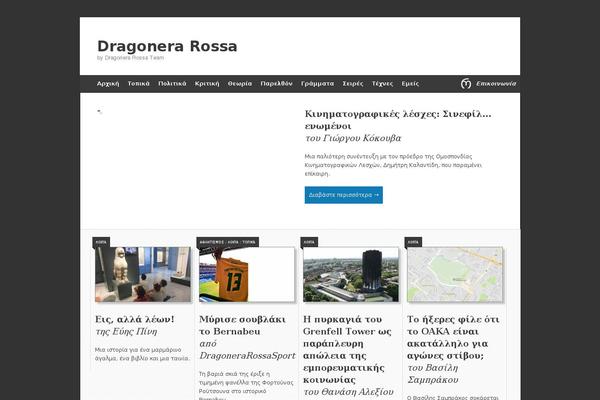Open the orange number 13 jersey thumbnail
Screen dimensions: 600x400
tap(247, 274)
